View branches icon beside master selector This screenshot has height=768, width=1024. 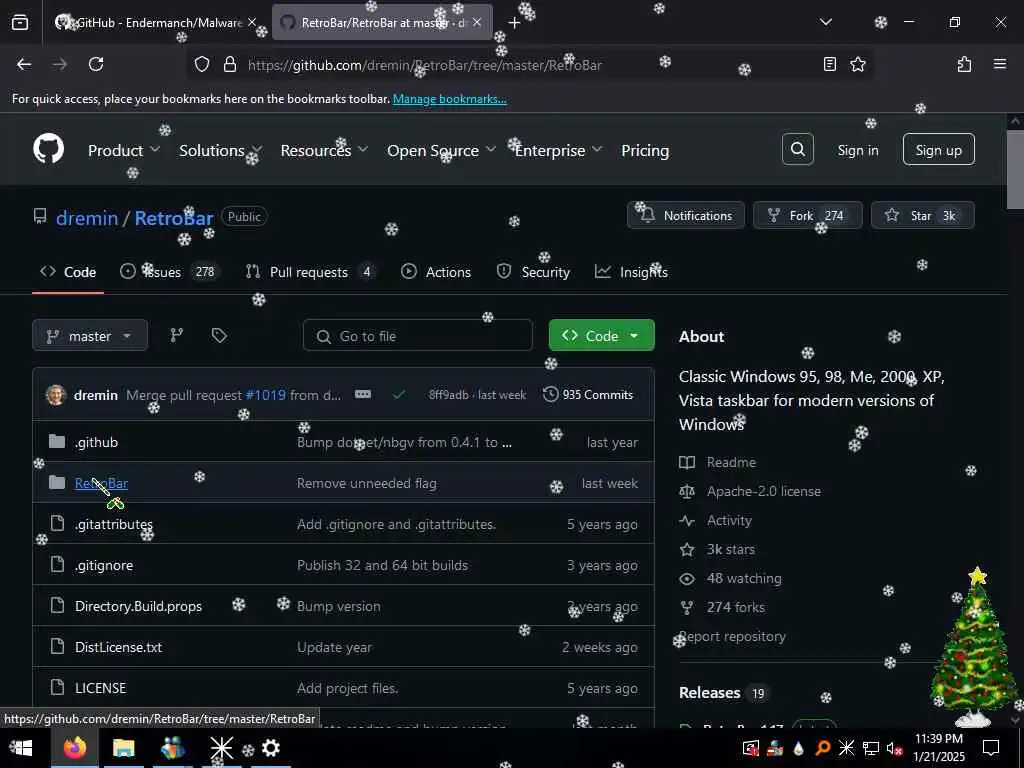pos(176,336)
